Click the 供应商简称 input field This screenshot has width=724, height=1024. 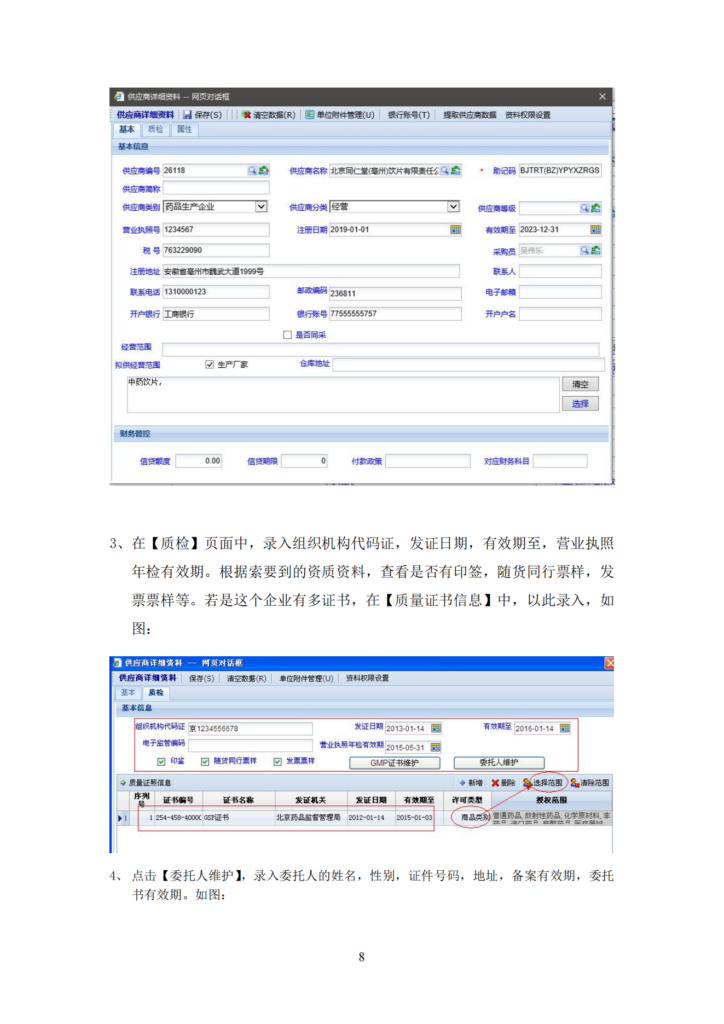click(215, 189)
